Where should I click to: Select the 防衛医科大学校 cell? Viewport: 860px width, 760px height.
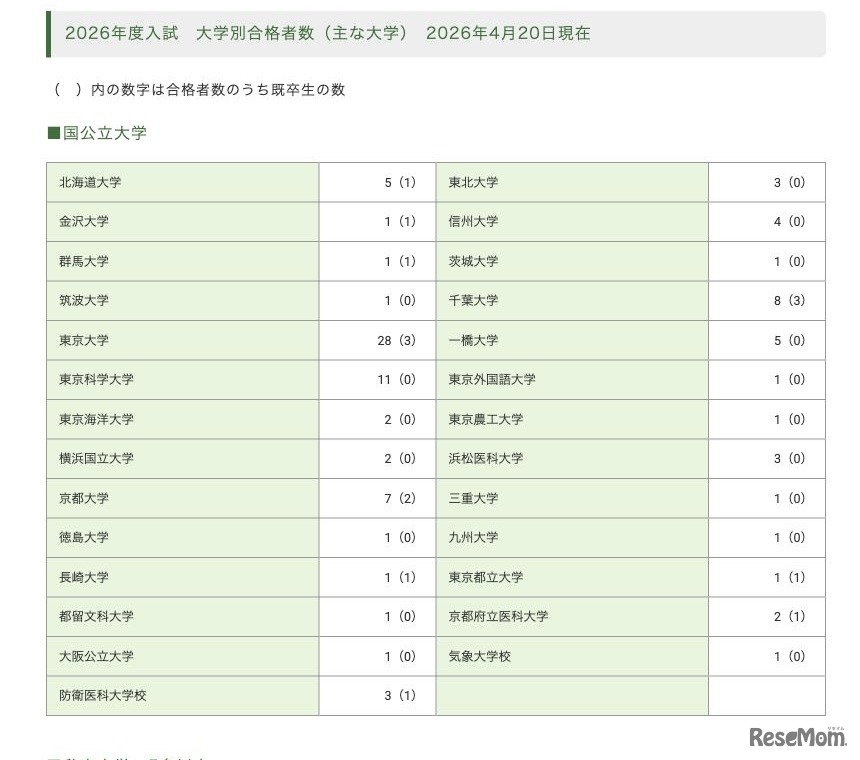click(183, 696)
